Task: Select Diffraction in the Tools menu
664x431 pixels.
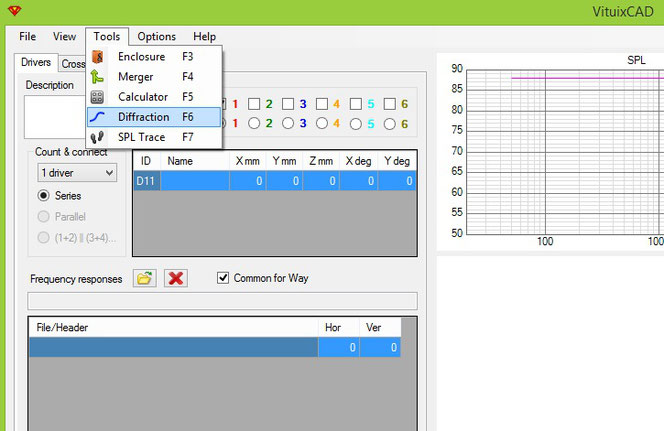Action: [154, 117]
